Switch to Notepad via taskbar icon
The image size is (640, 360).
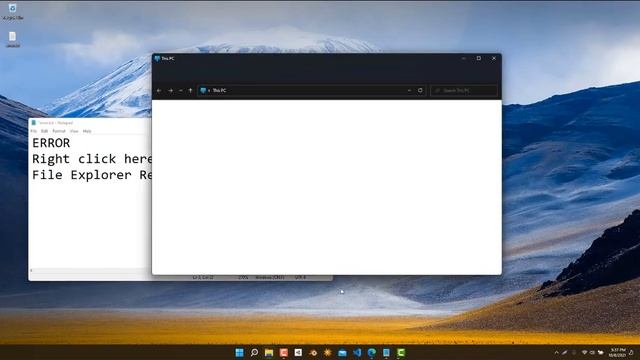point(387,352)
